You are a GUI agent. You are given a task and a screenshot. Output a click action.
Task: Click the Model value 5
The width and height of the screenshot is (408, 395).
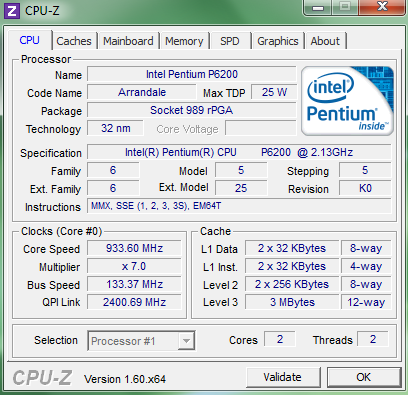tap(241, 170)
